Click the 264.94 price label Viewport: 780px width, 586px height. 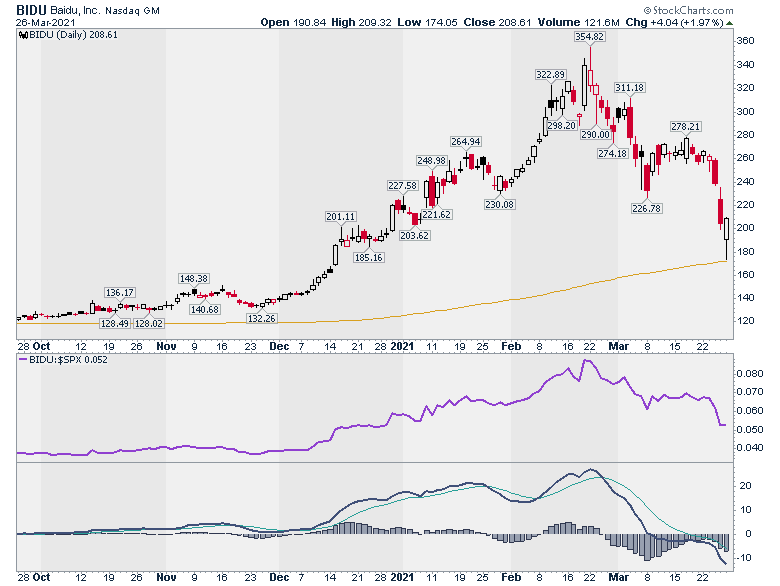coord(466,142)
